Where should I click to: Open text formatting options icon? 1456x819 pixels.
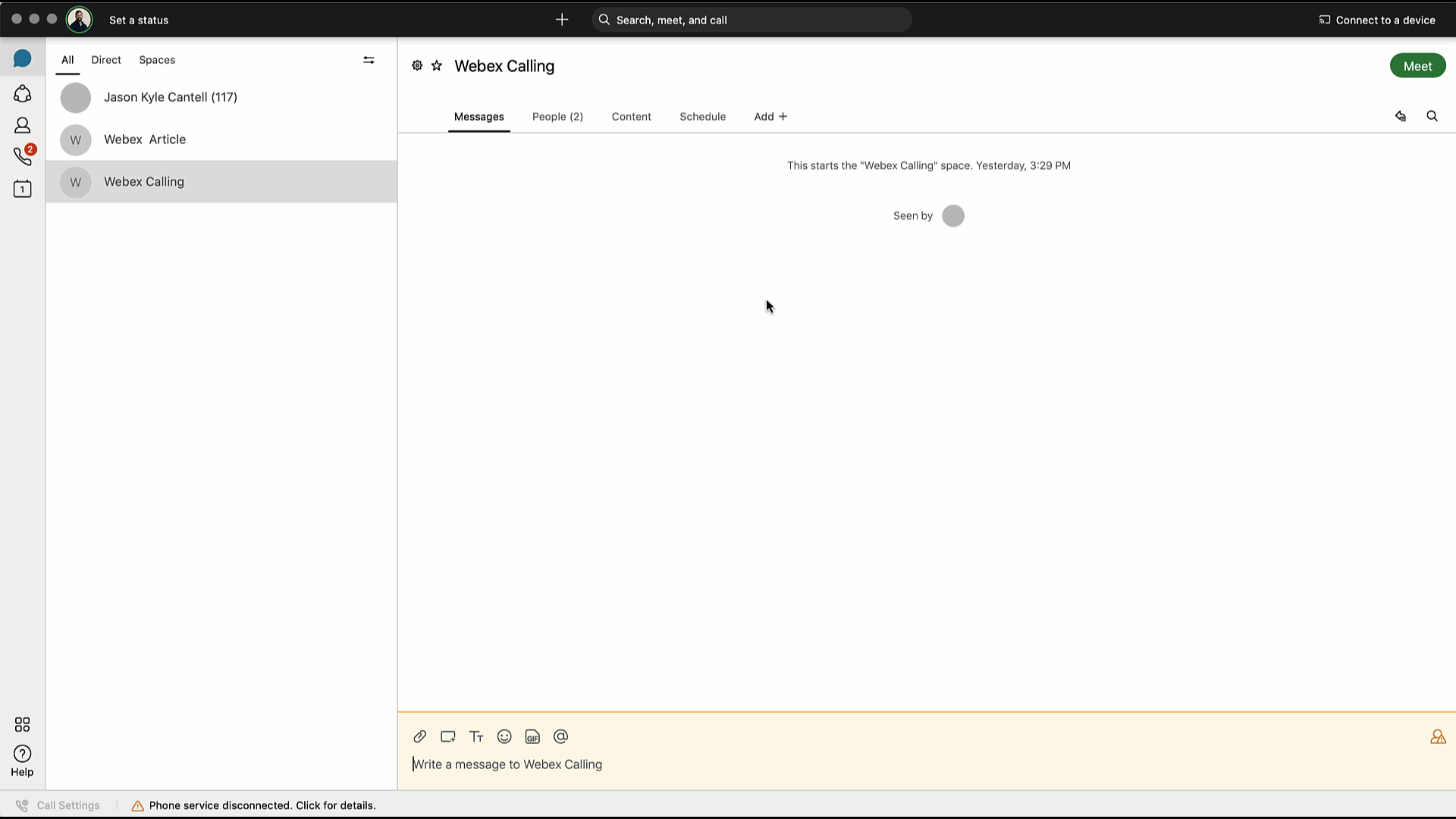(476, 736)
